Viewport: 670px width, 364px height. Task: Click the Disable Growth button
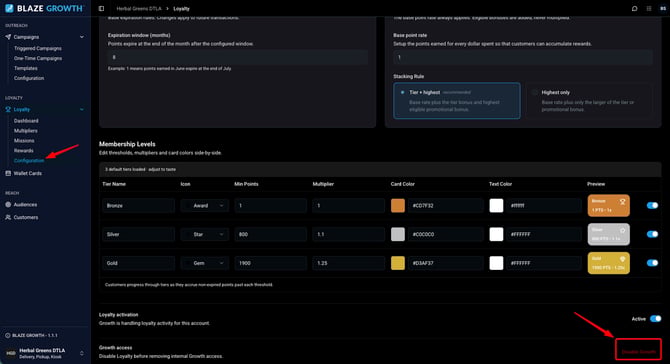coord(638,352)
